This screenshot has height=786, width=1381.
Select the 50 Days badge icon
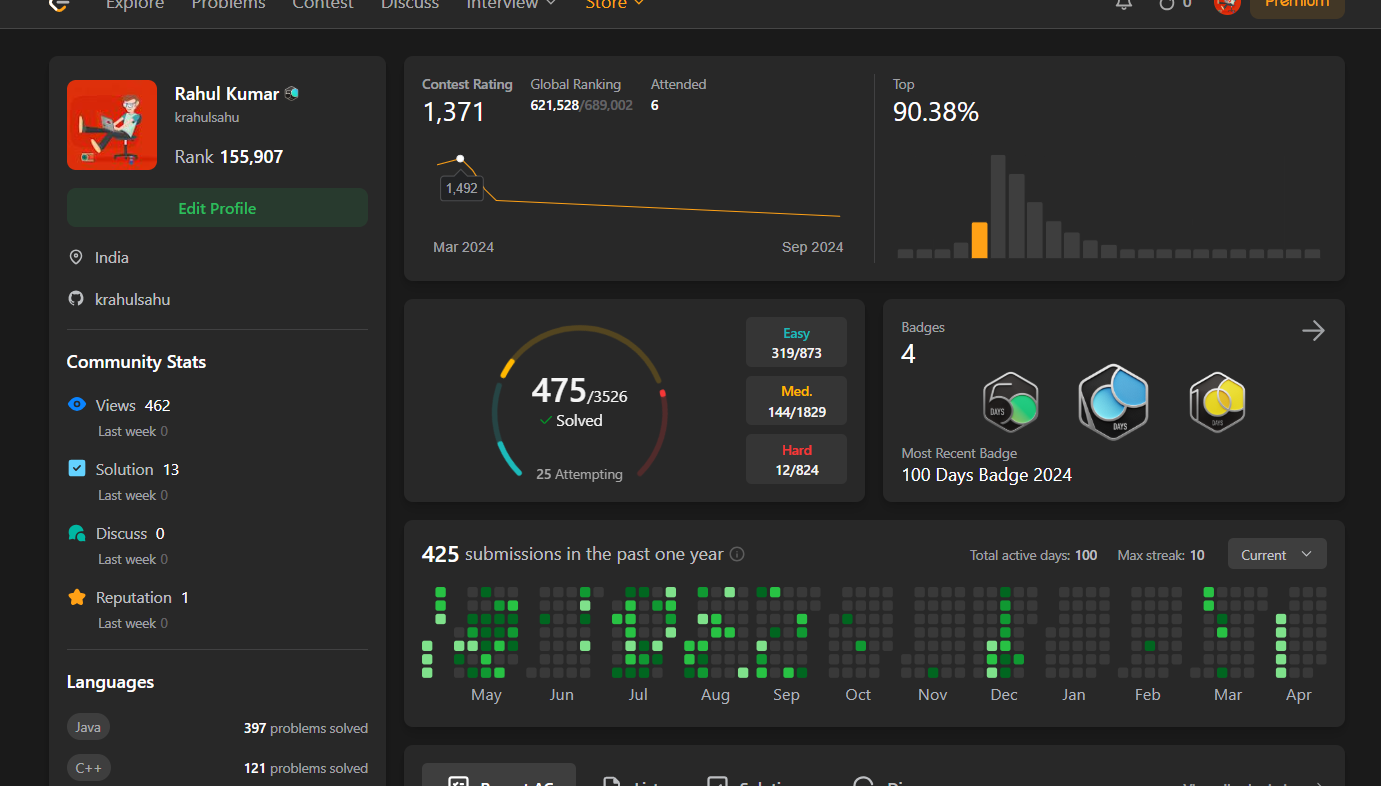tap(1011, 402)
